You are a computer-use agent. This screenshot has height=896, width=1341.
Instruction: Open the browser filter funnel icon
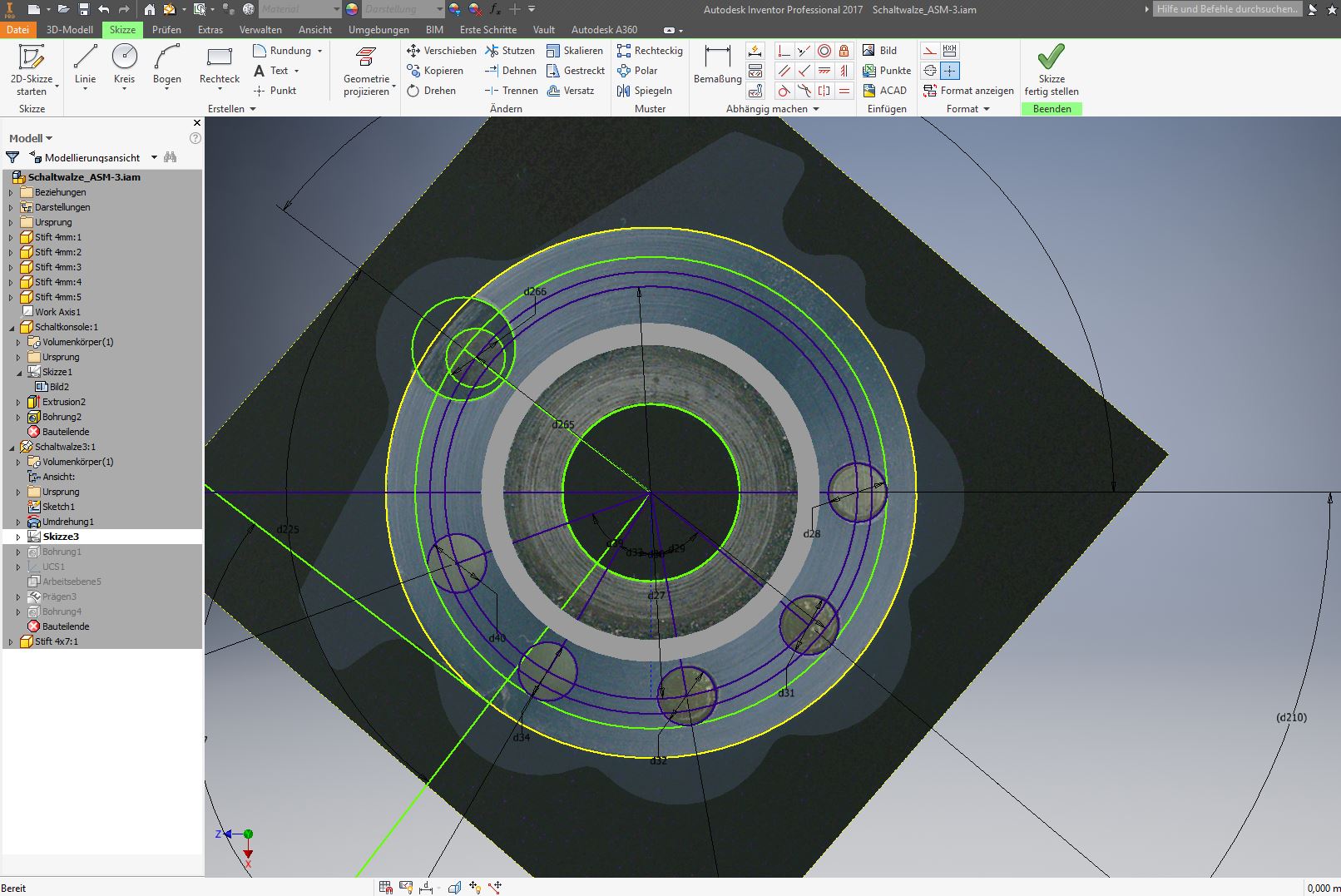coord(12,157)
